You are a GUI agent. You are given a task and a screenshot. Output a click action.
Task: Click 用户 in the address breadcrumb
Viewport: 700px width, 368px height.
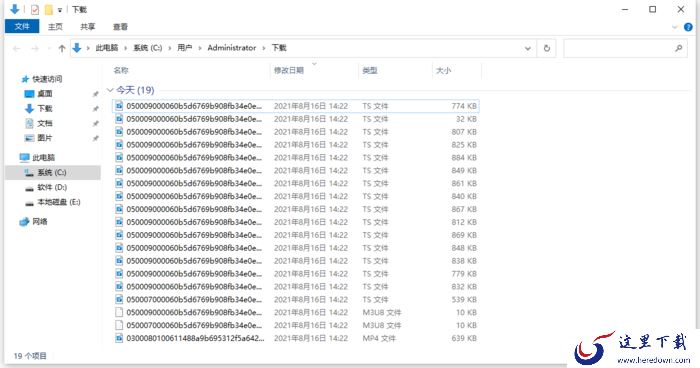tap(185, 48)
